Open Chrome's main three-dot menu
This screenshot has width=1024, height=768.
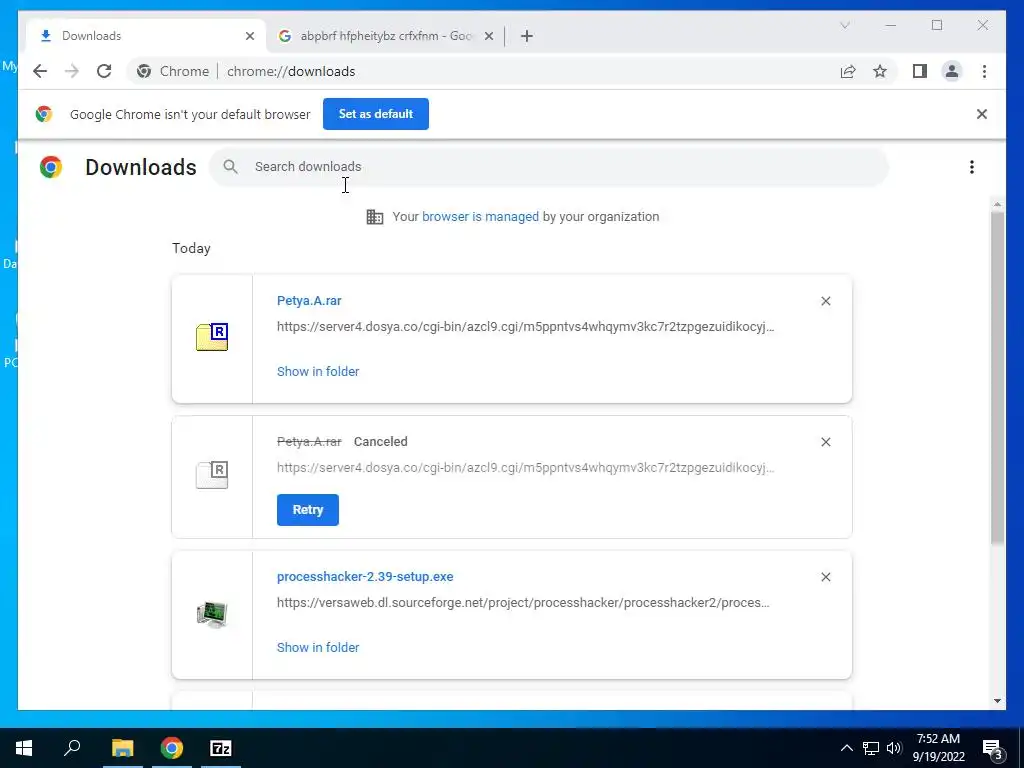(984, 71)
